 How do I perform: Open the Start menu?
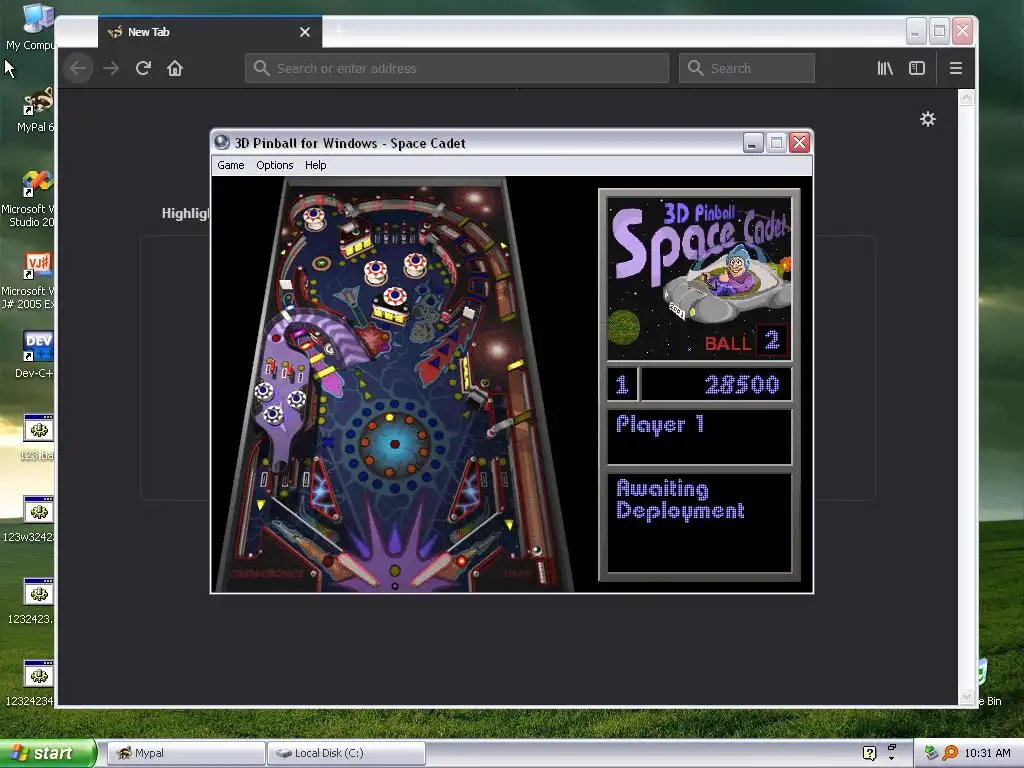[x=47, y=753]
